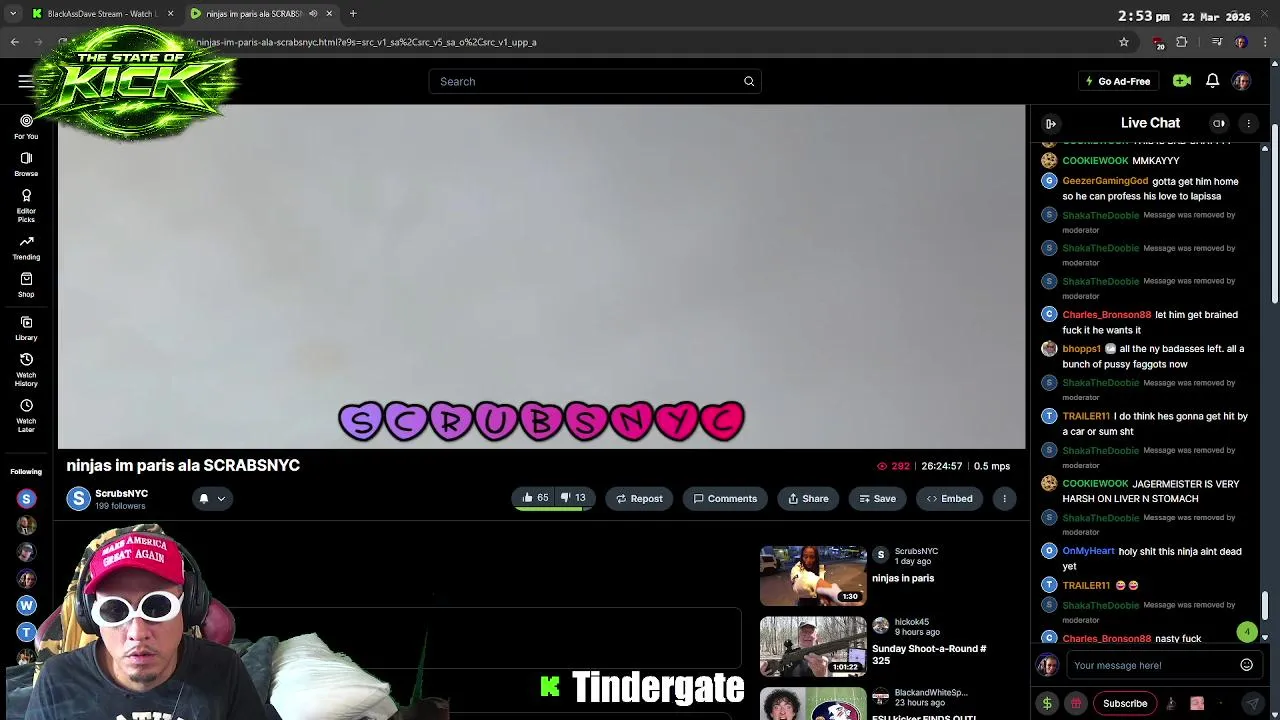Open the Live Chat three-dot options menu

(x=1248, y=123)
